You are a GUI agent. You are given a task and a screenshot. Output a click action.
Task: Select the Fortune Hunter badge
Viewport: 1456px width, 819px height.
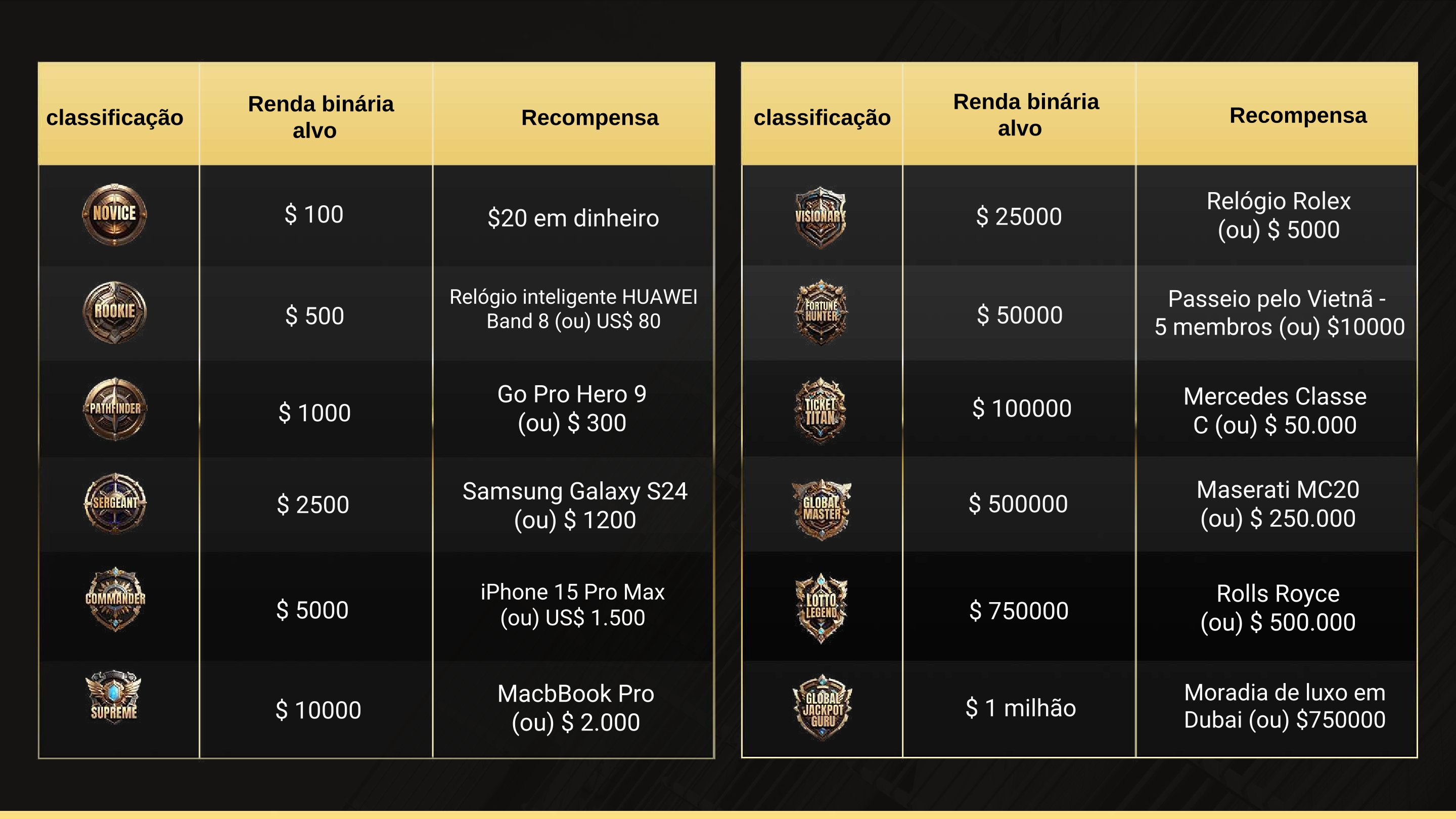821,312
